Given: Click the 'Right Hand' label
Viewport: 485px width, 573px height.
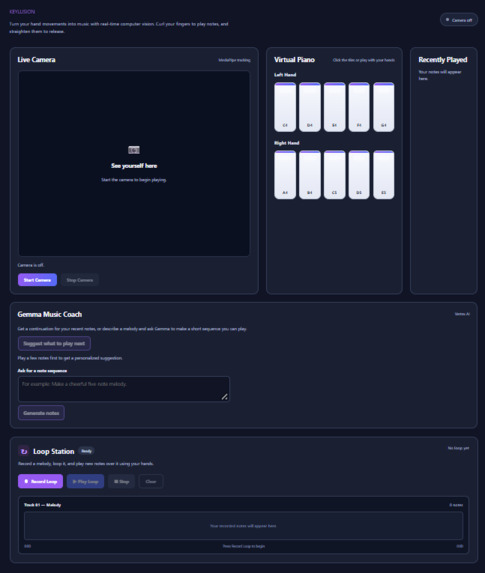Looking at the screenshot, I should coord(287,143).
